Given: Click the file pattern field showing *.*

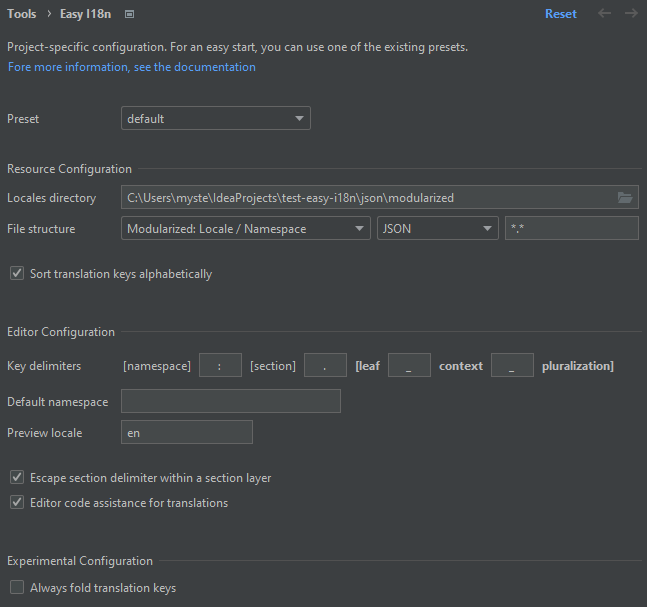Looking at the screenshot, I should (571, 229).
